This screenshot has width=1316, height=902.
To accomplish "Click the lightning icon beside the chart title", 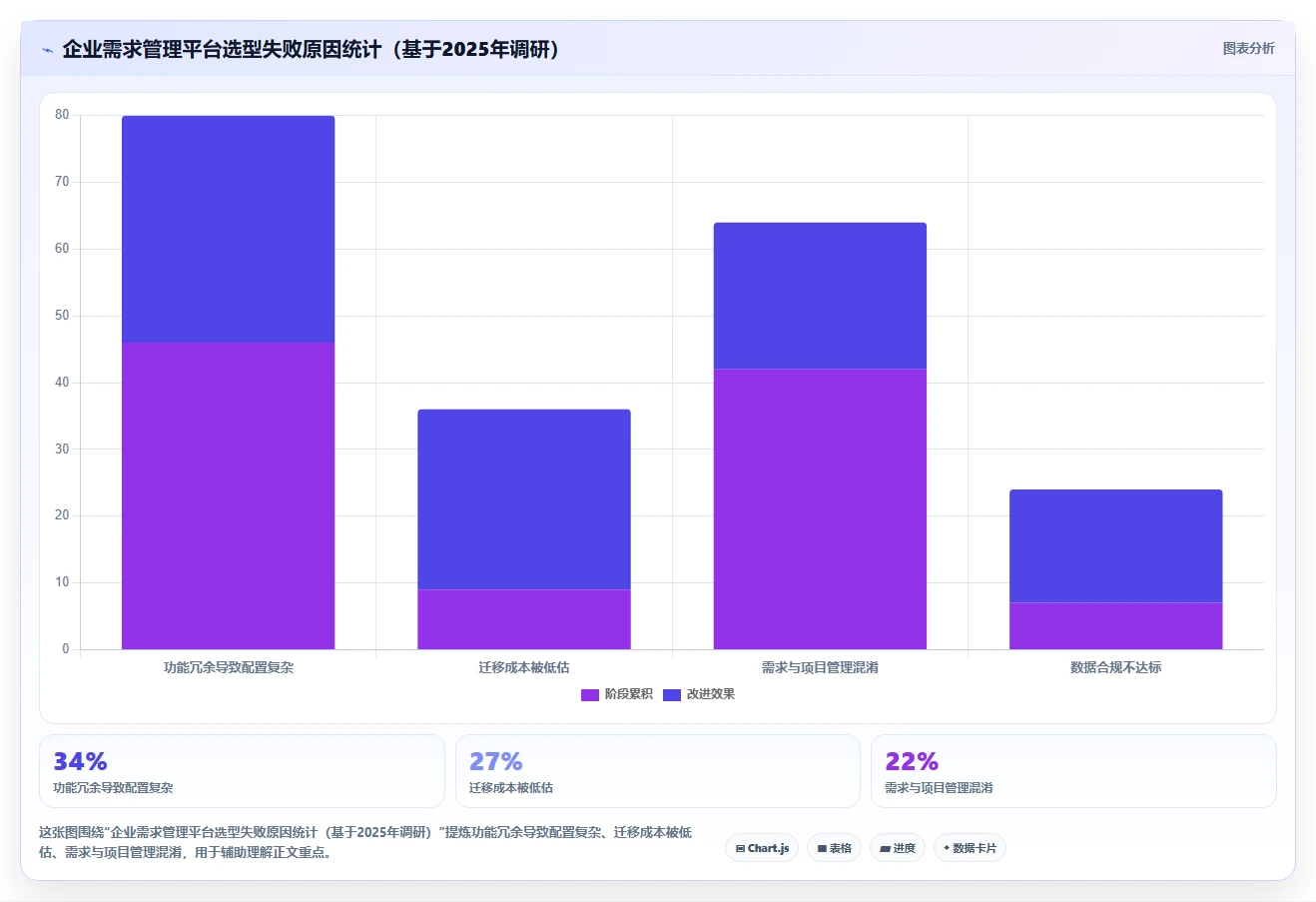I will (47, 50).
